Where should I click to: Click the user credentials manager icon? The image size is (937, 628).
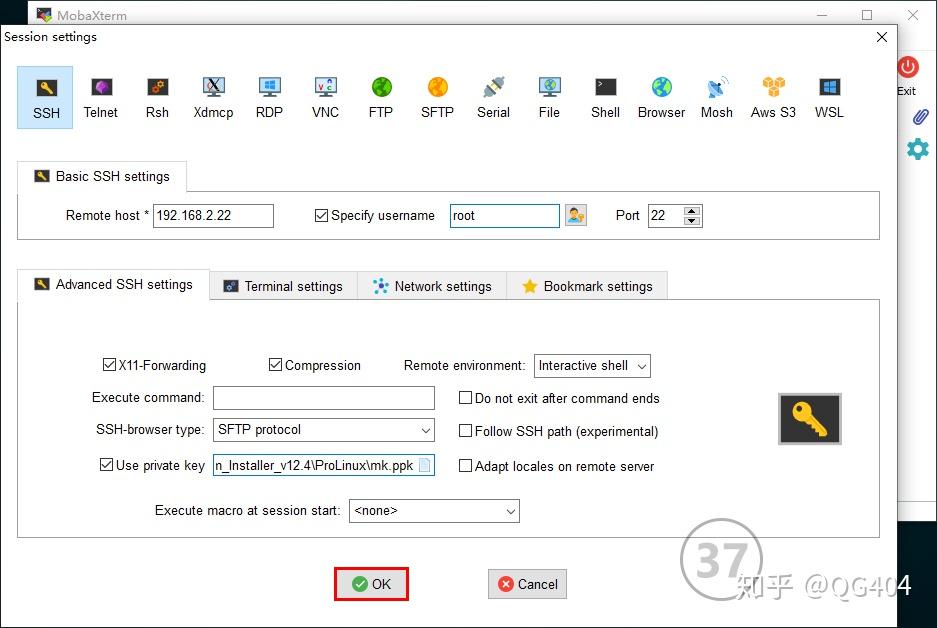pyautogui.click(x=575, y=215)
